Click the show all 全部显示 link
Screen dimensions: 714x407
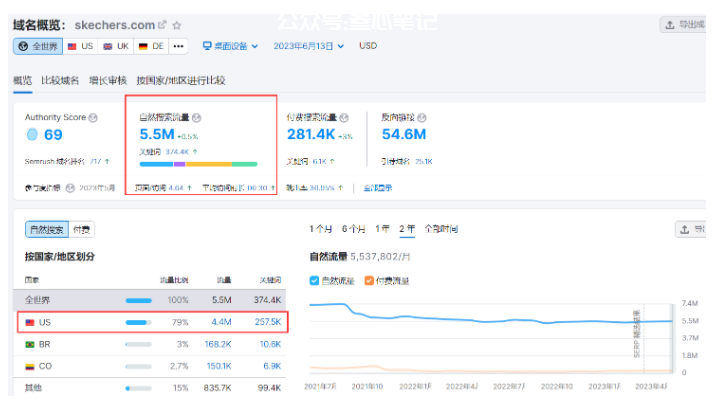point(377,188)
